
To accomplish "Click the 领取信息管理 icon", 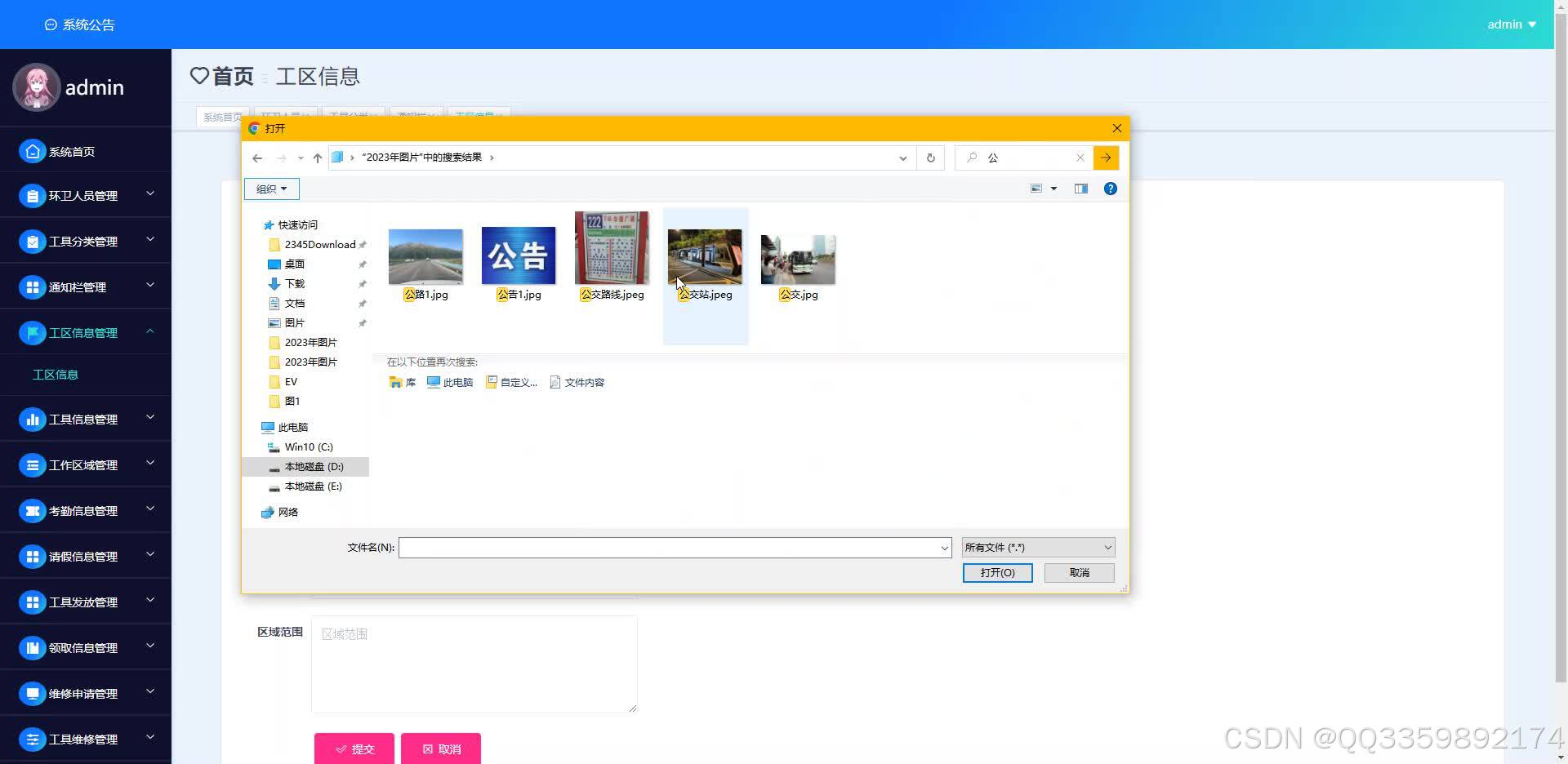I will (x=32, y=648).
